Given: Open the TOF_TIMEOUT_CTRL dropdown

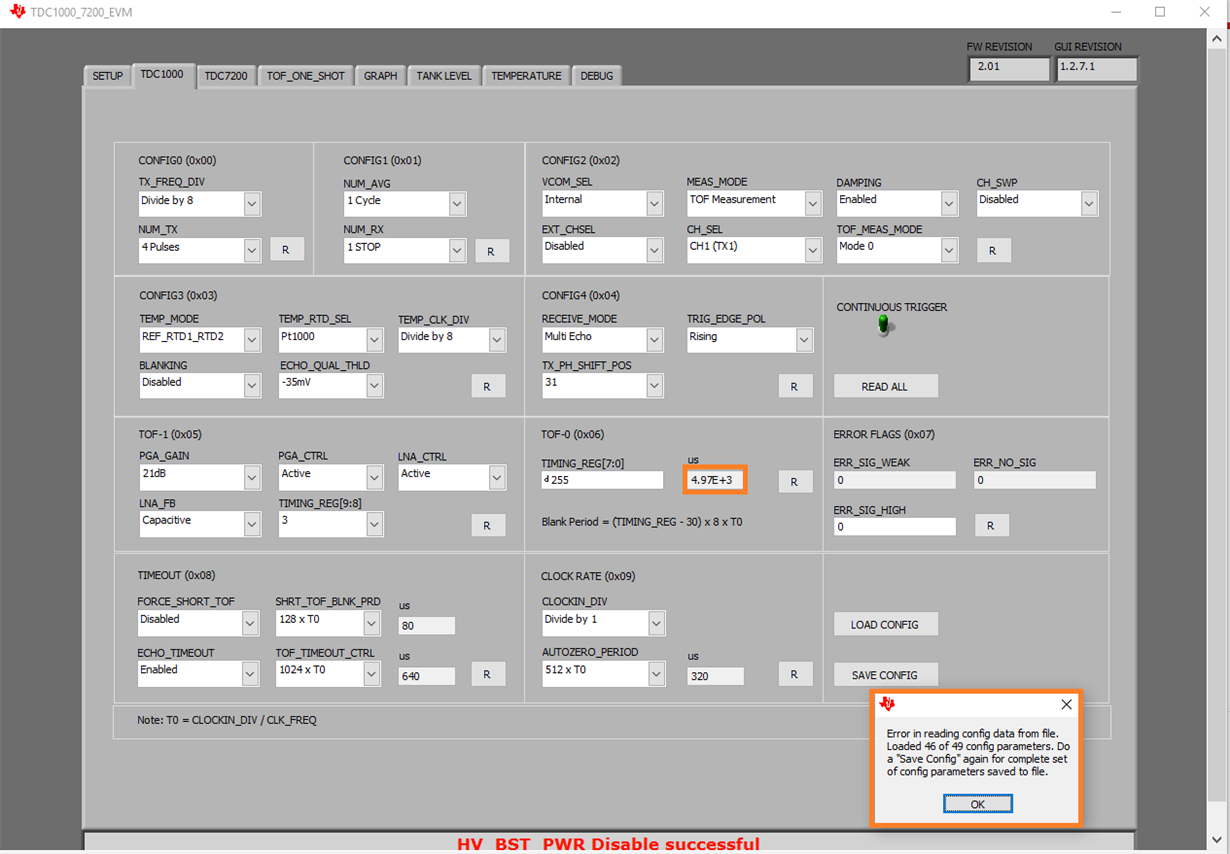Looking at the screenshot, I should (371, 674).
